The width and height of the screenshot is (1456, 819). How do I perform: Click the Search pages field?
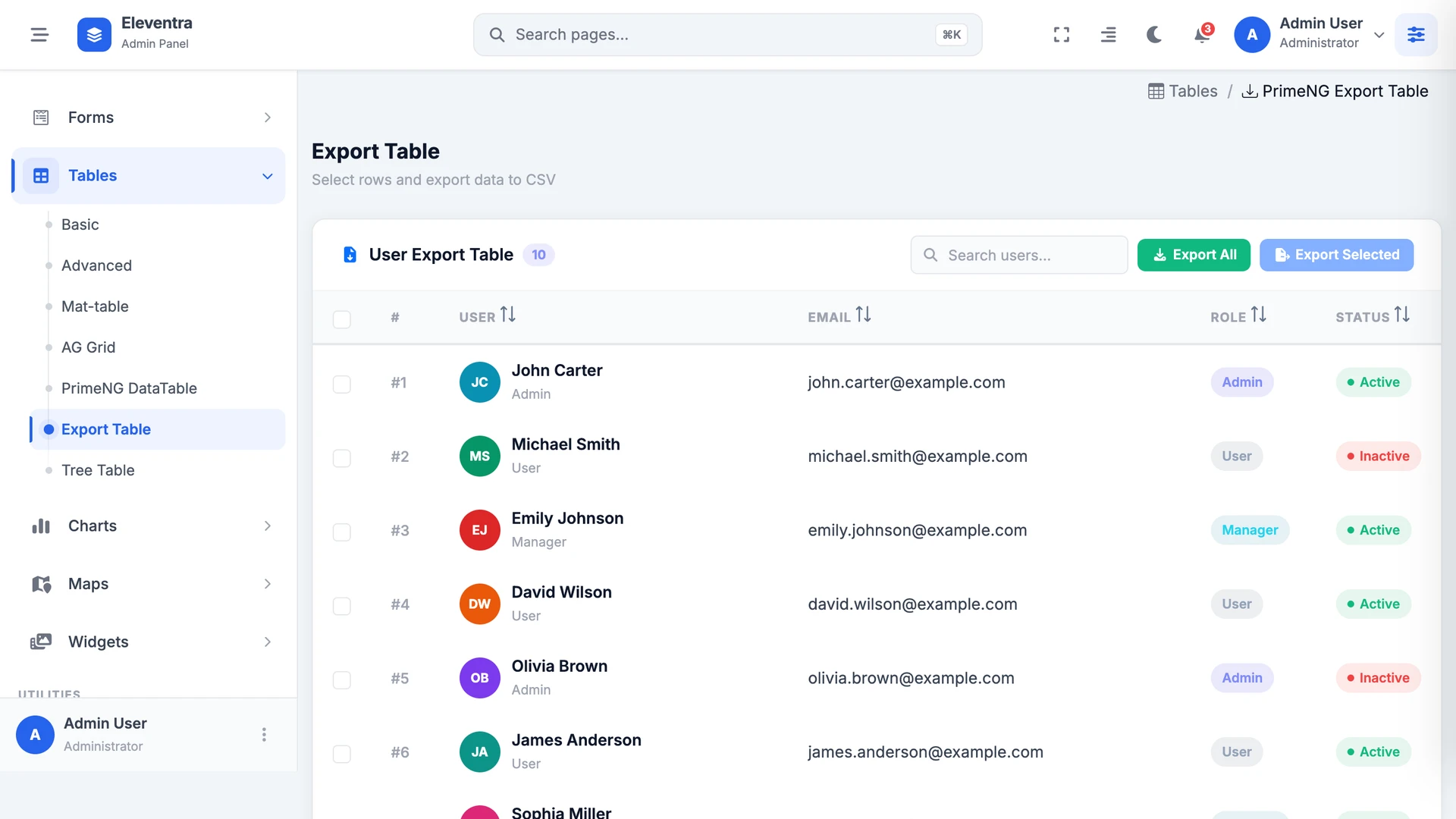pos(727,35)
